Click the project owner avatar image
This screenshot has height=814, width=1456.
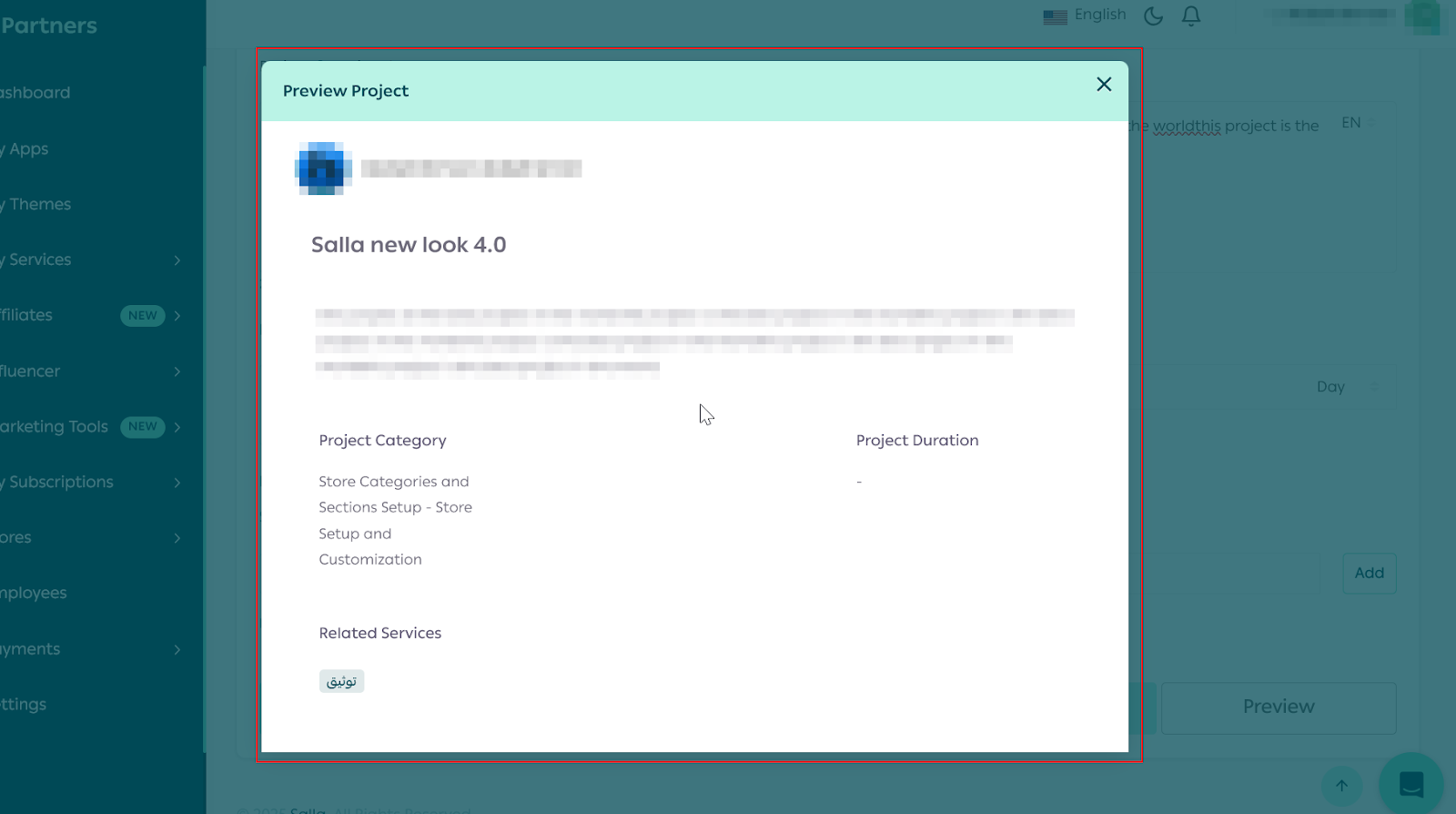click(323, 168)
